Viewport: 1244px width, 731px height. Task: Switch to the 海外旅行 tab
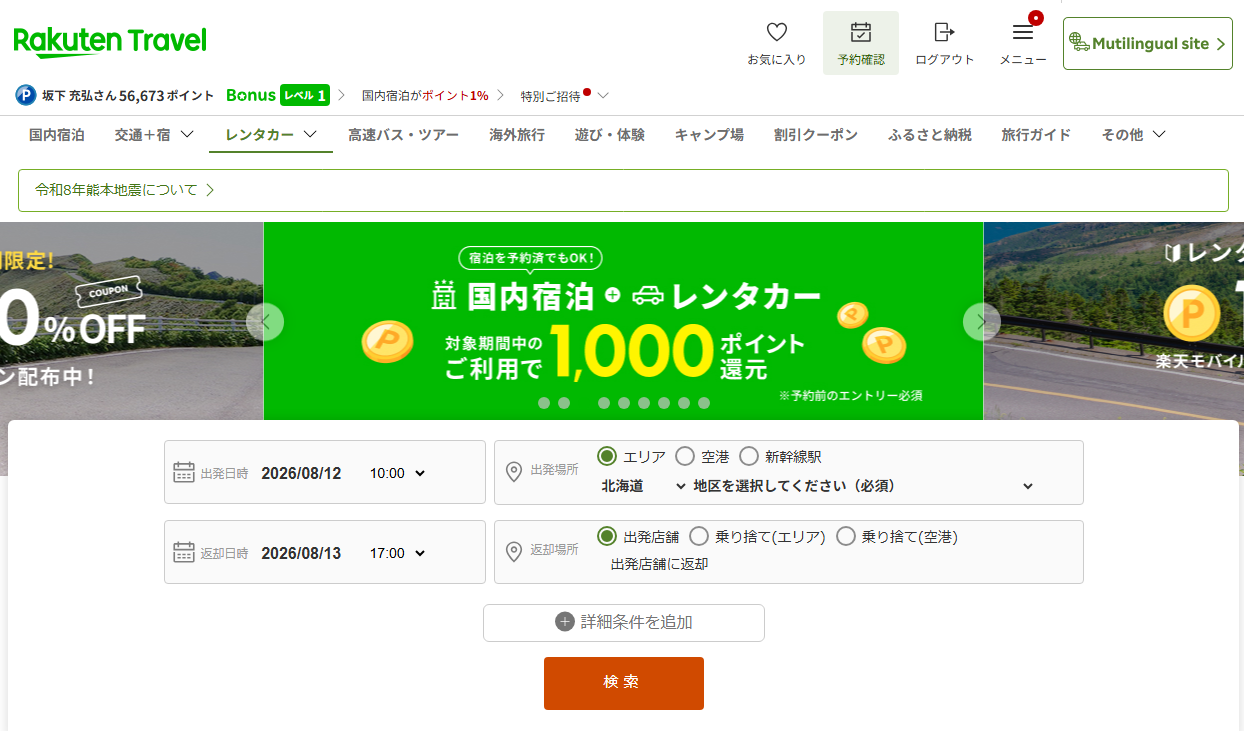[x=517, y=134]
